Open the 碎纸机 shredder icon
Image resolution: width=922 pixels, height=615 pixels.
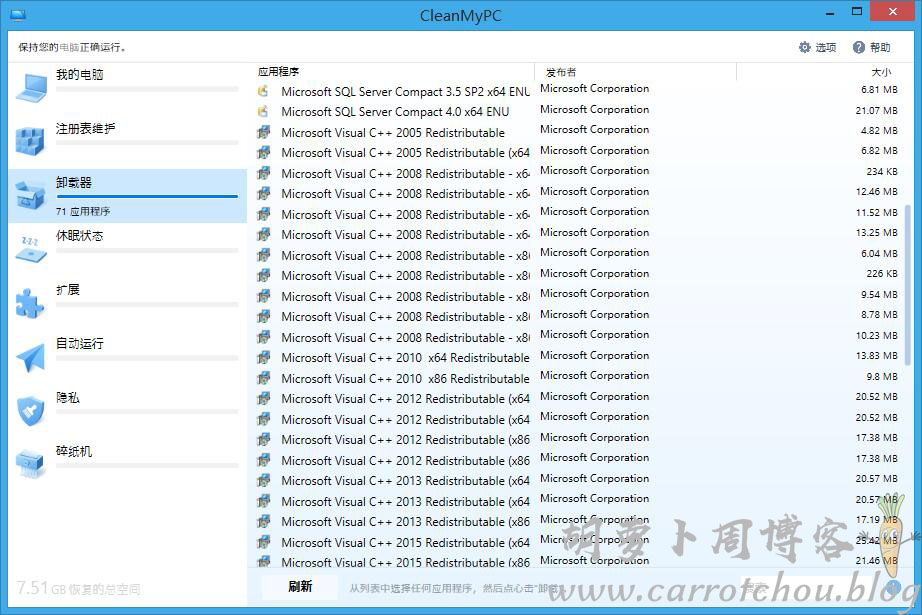point(30,464)
